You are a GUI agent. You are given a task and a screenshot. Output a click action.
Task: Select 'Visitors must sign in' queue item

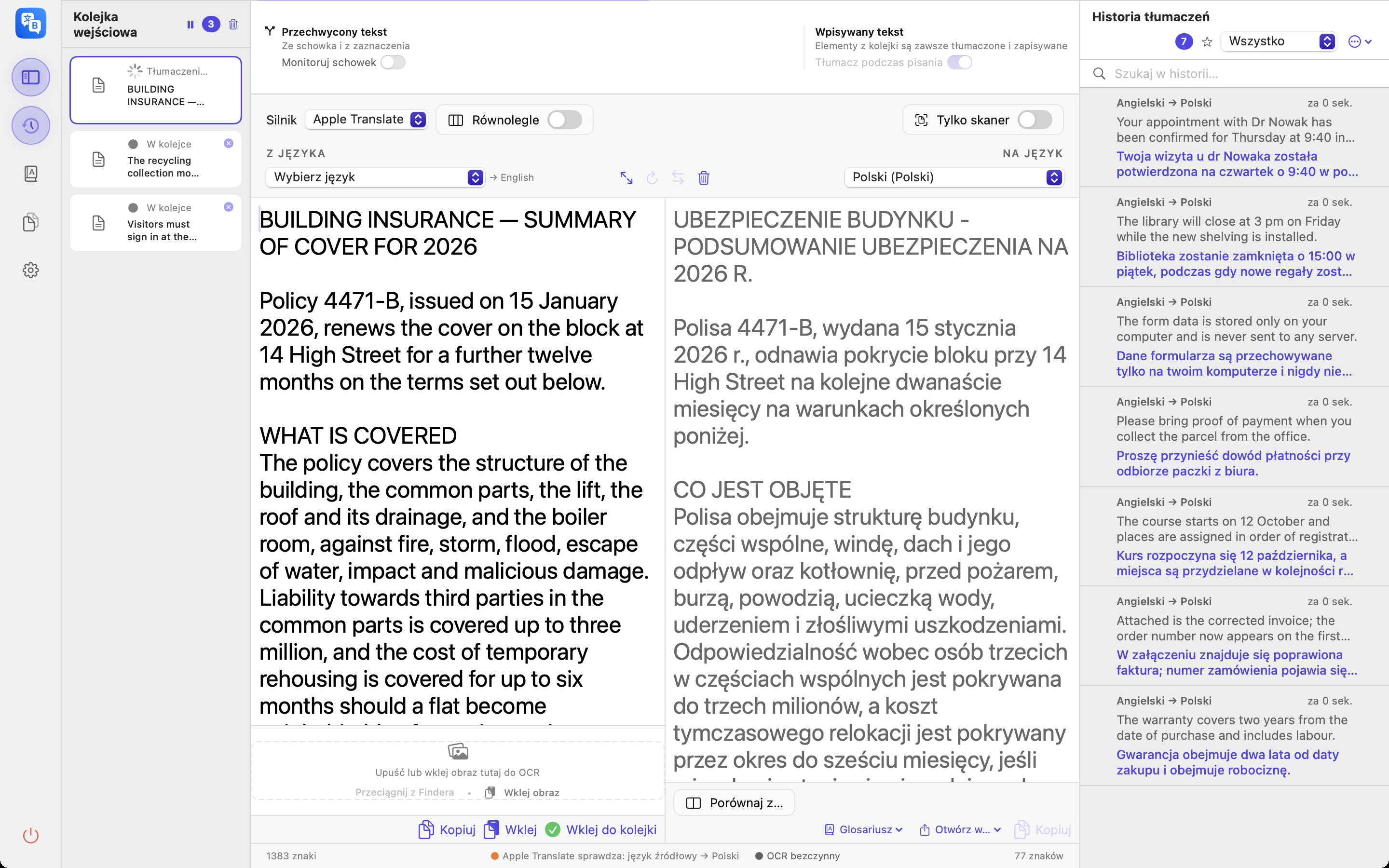(x=156, y=223)
